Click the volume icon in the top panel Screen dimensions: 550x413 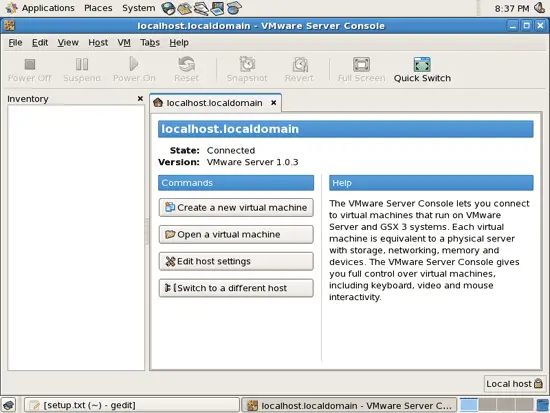pos(540,8)
